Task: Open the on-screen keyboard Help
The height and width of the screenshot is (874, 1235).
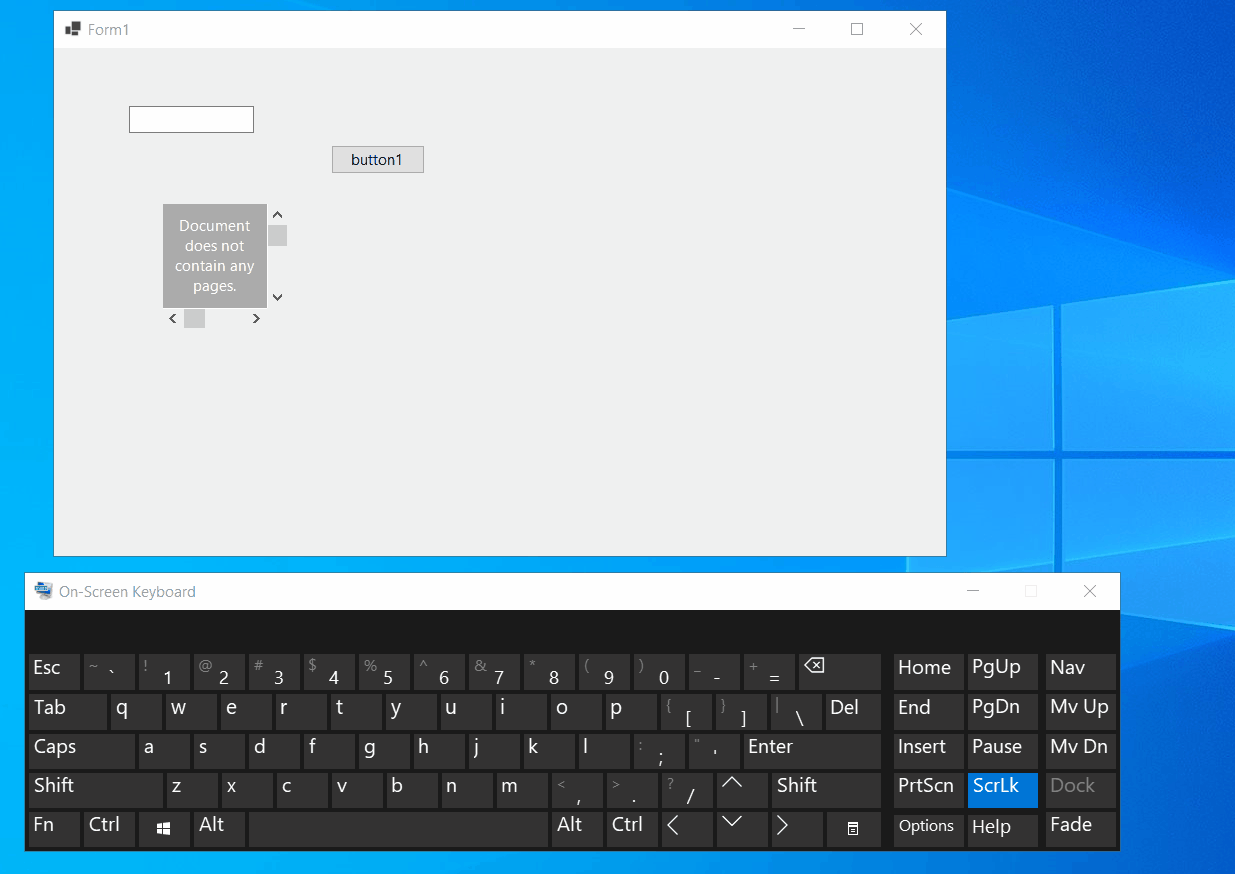Action: [1003, 829]
